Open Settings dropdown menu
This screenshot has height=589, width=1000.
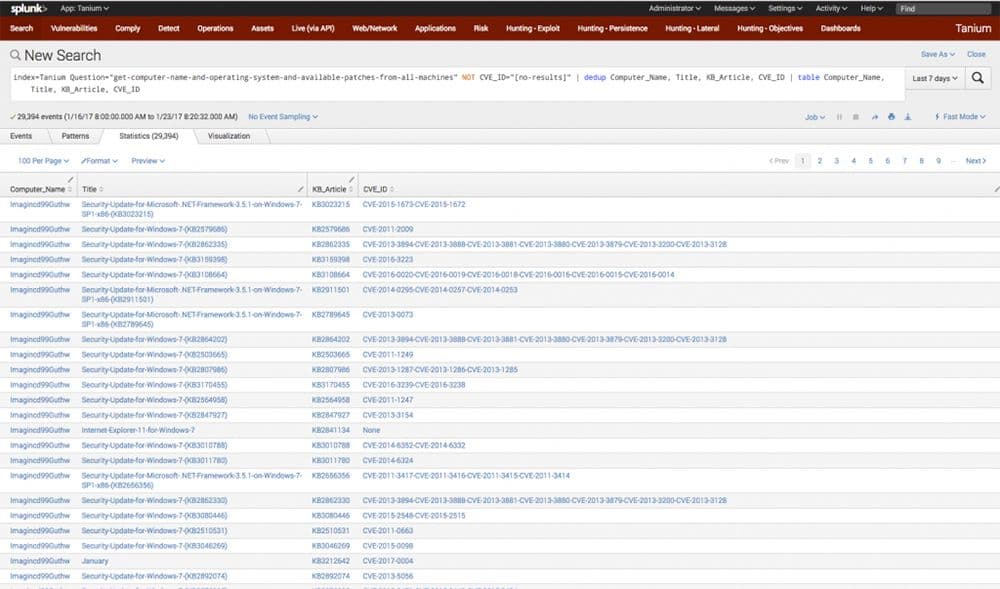[785, 8]
